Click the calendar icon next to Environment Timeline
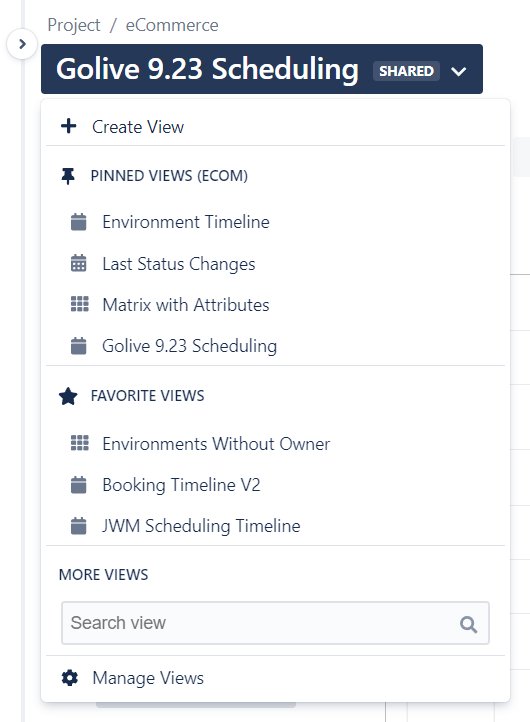Screen dimensions: 530x722 pyautogui.click(x=79, y=222)
